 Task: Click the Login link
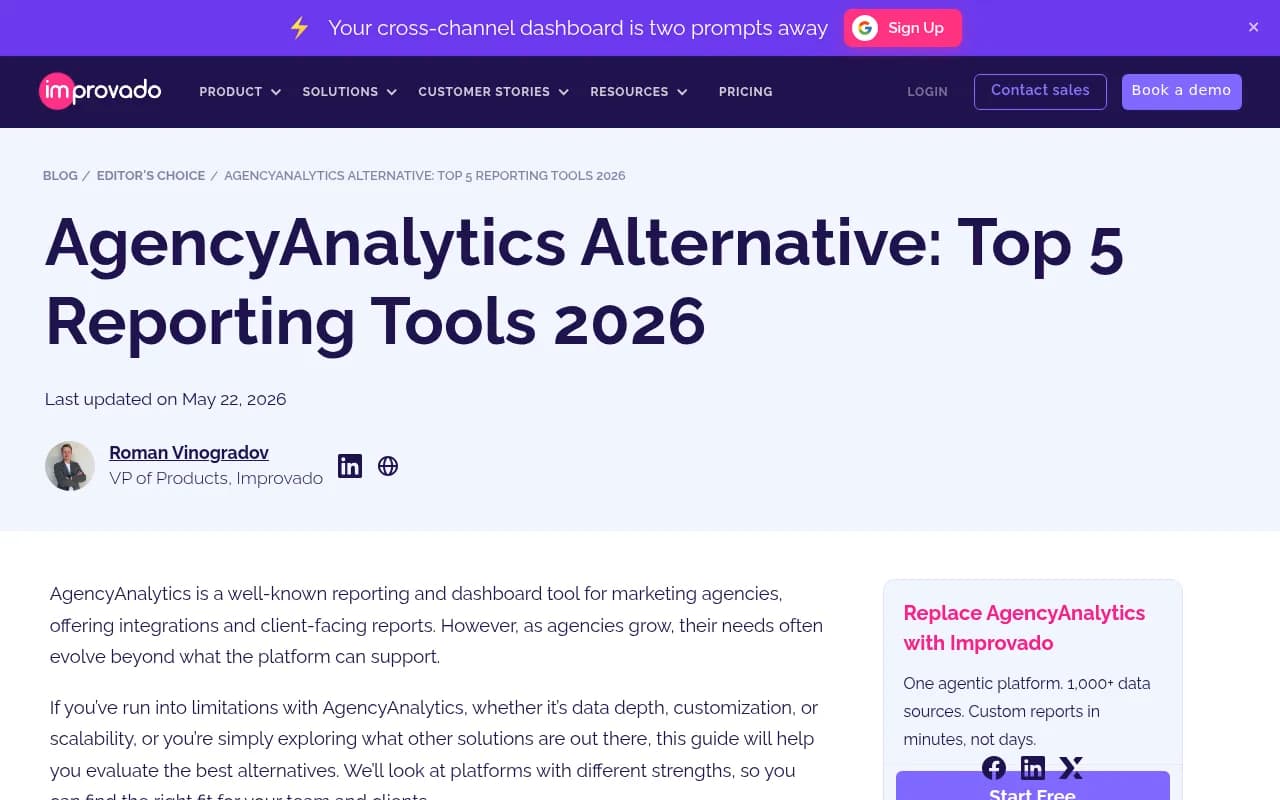(x=927, y=92)
